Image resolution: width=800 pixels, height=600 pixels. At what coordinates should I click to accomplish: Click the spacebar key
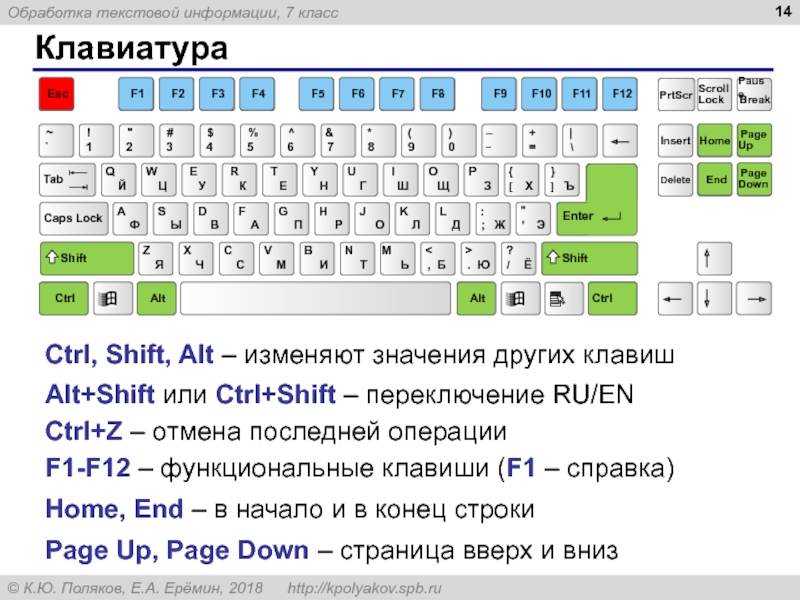(316, 298)
